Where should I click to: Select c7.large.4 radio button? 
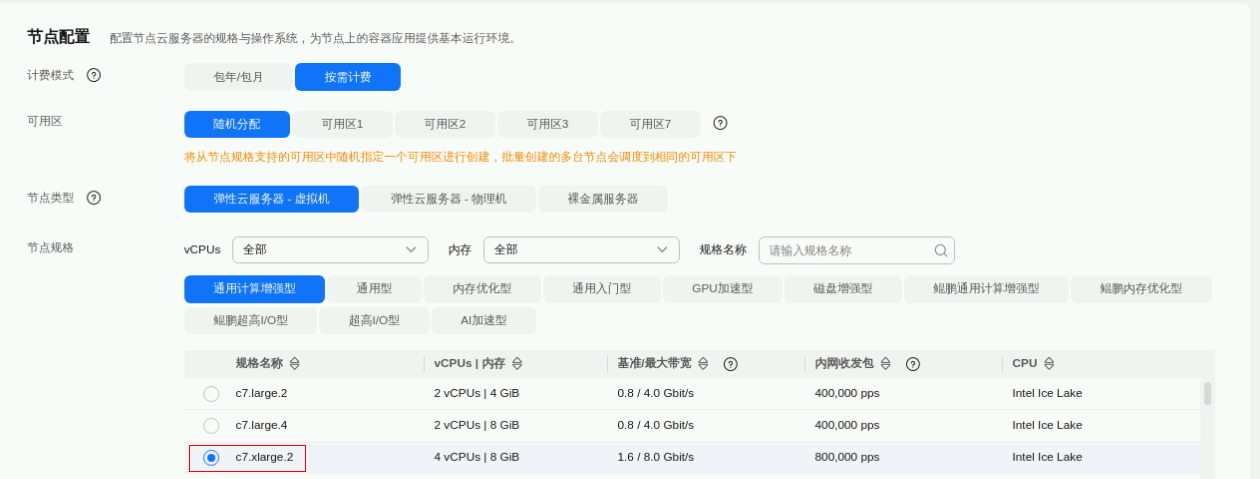(211, 426)
